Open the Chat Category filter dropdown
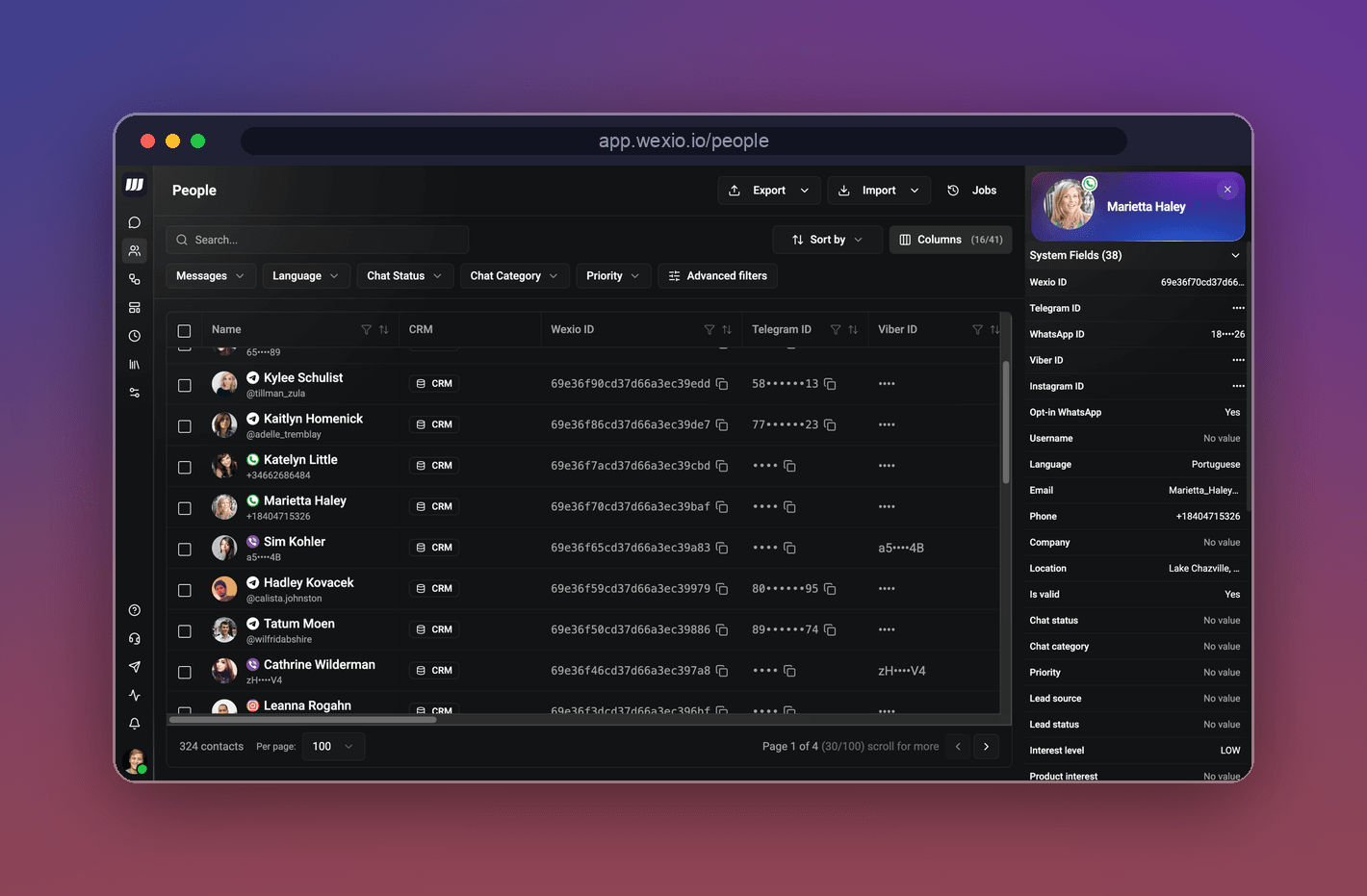This screenshot has height=896, width=1367. point(514,276)
